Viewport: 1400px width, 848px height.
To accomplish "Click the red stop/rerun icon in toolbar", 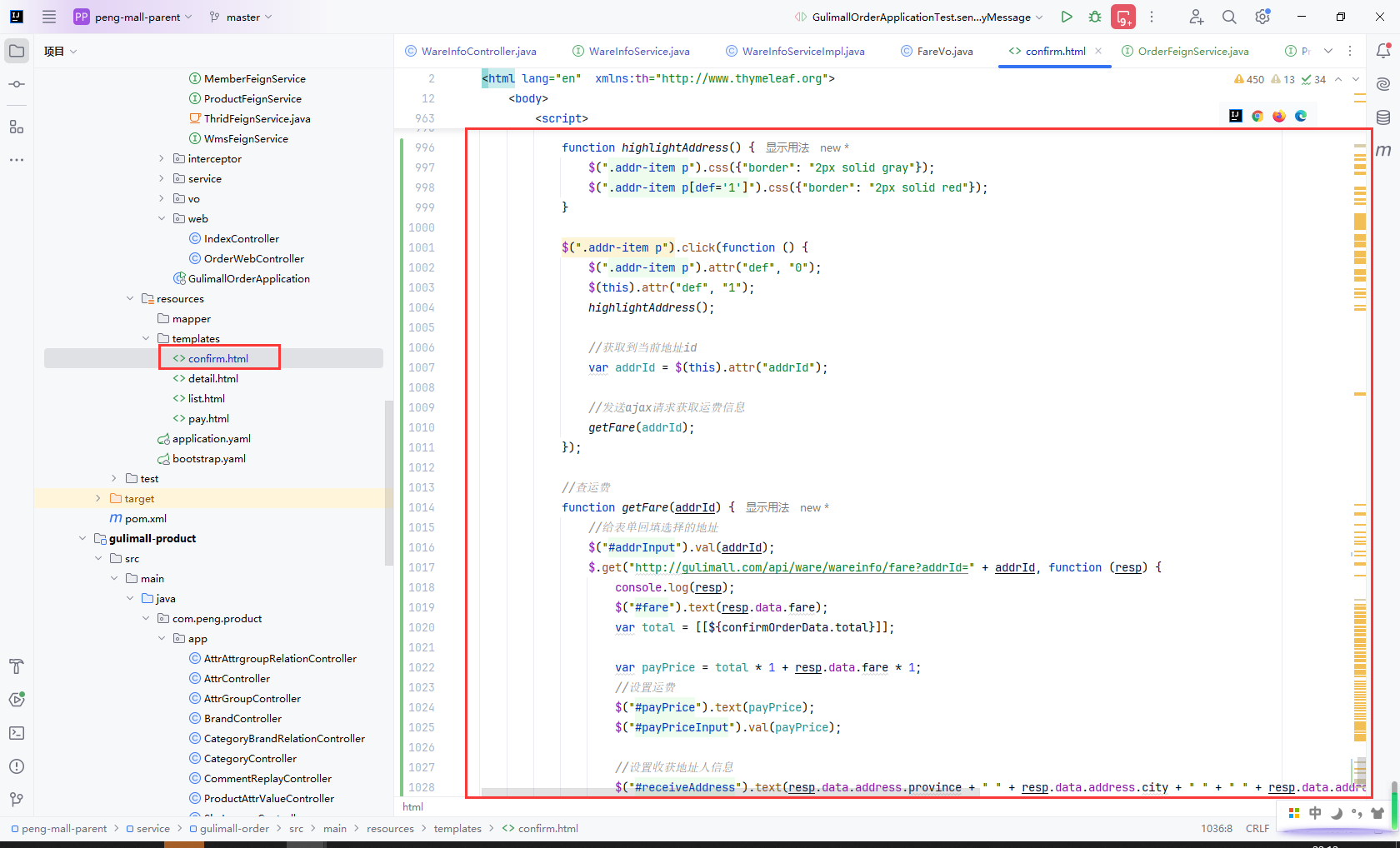I will coord(1123,17).
